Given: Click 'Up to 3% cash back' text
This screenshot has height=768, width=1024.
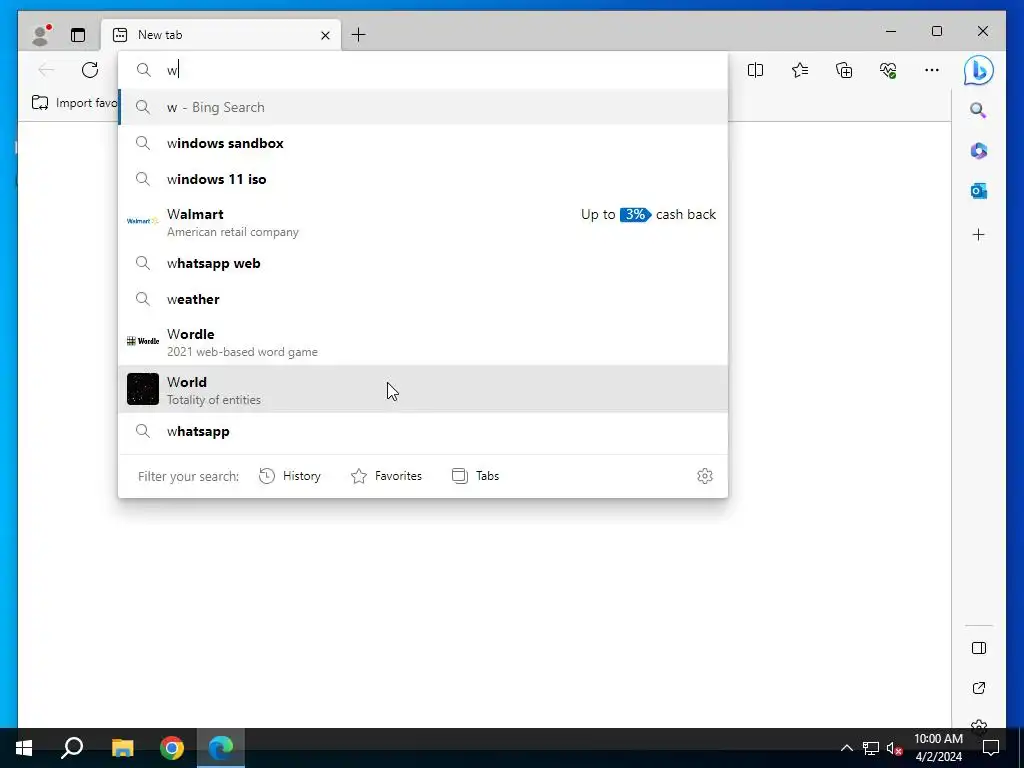Looking at the screenshot, I should tap(648, 214).
